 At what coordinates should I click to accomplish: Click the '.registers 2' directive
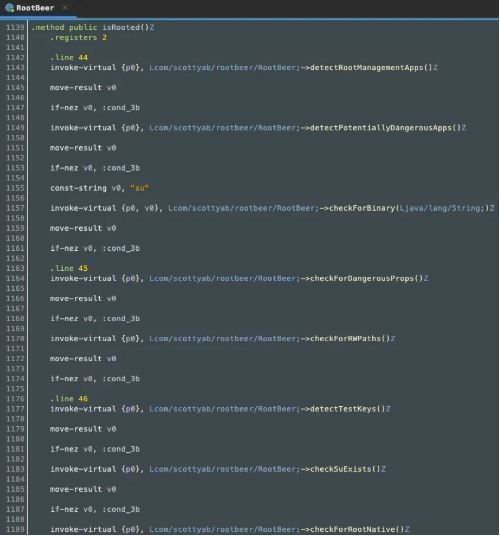(78, 38)
